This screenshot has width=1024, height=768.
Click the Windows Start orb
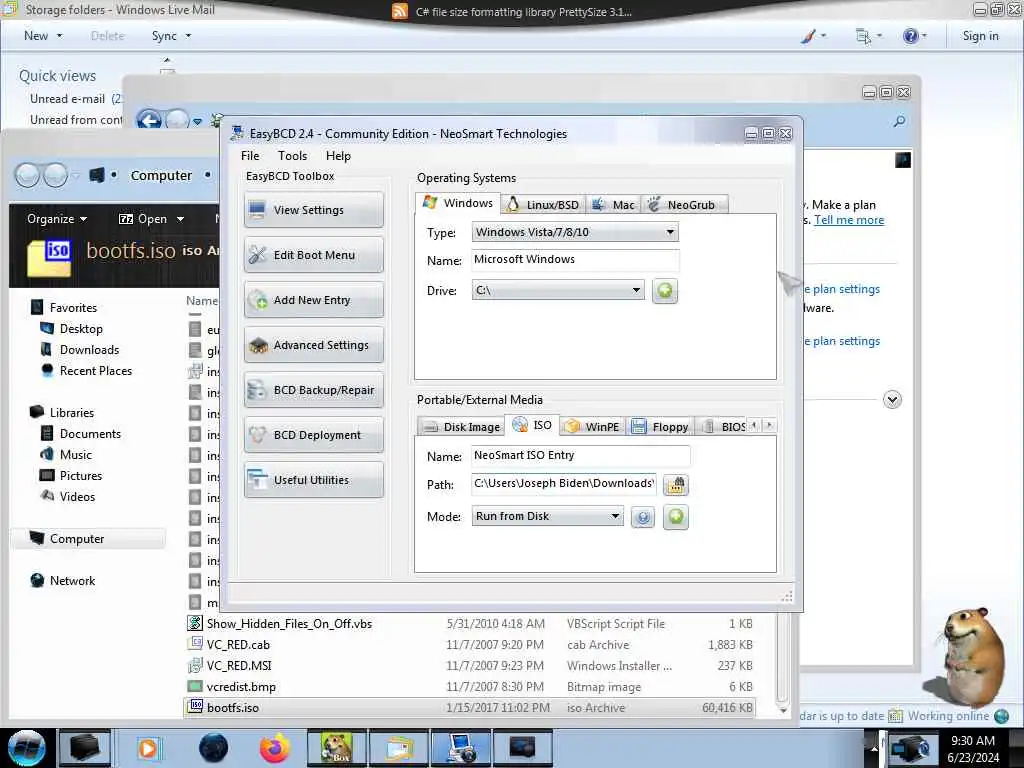pyautogui.click(x=27, y=748)
